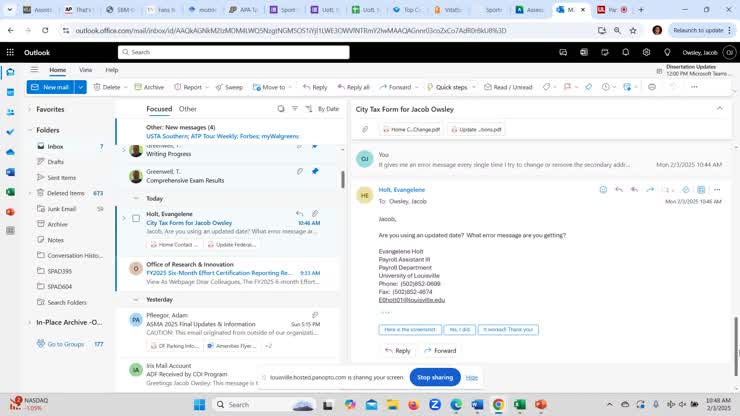The height and width of the screenshot is (416, 740).
Task: Add an emoji reaction to Holt's message
Action: pyautogui.click(x=603, y=189)
